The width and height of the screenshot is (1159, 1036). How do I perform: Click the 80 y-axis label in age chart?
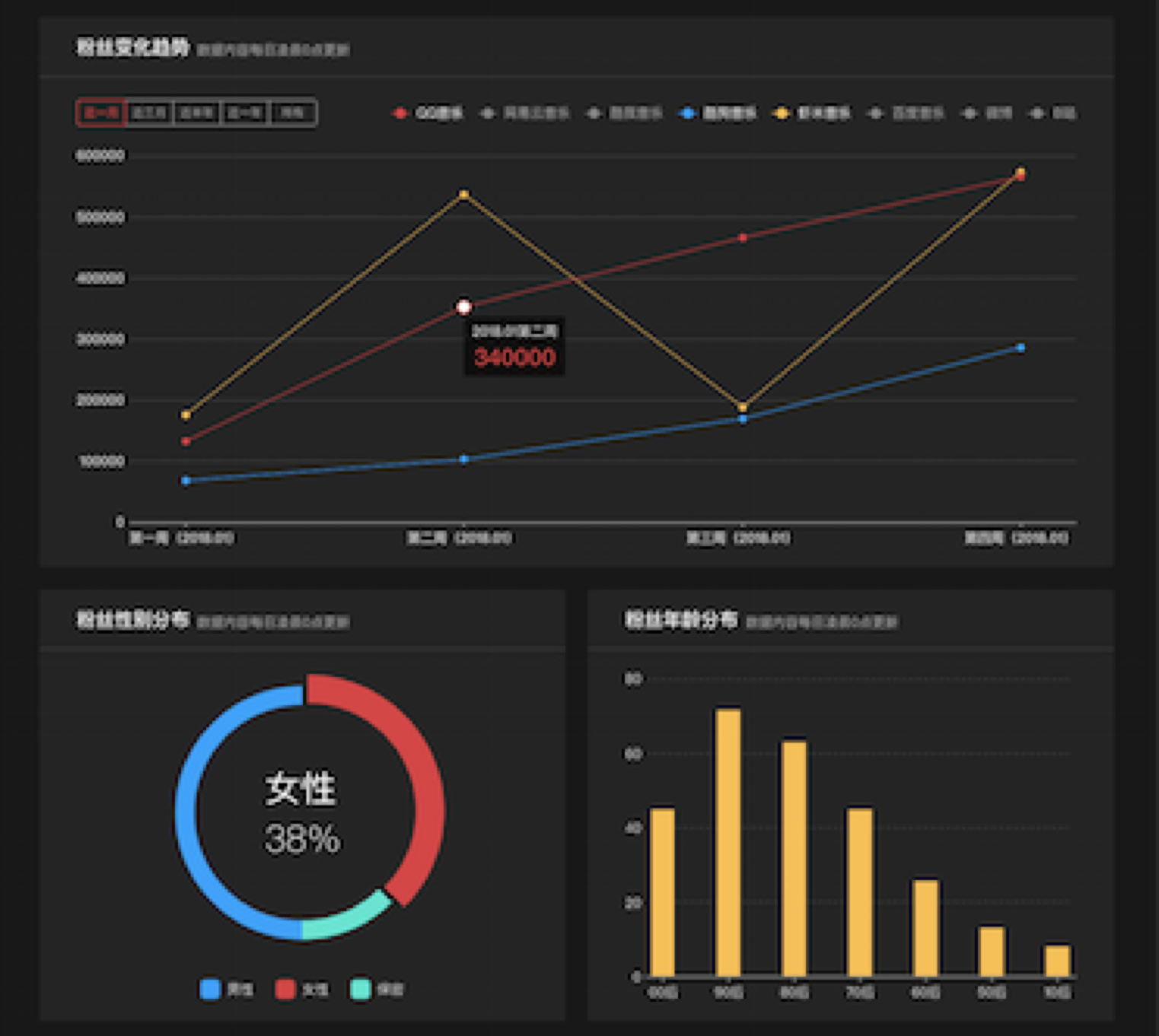(x=633, y=678)
